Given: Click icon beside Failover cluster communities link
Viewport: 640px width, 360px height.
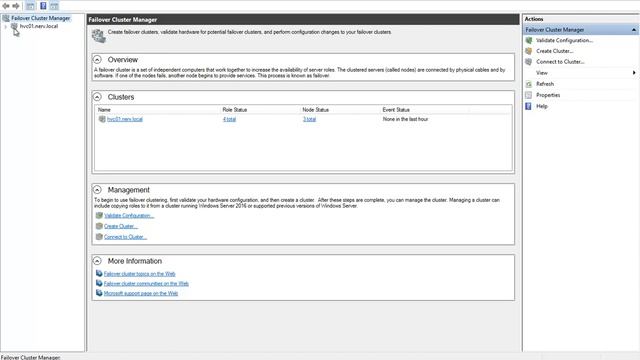Looking at the screenshot, I should [x=99, y=283].
